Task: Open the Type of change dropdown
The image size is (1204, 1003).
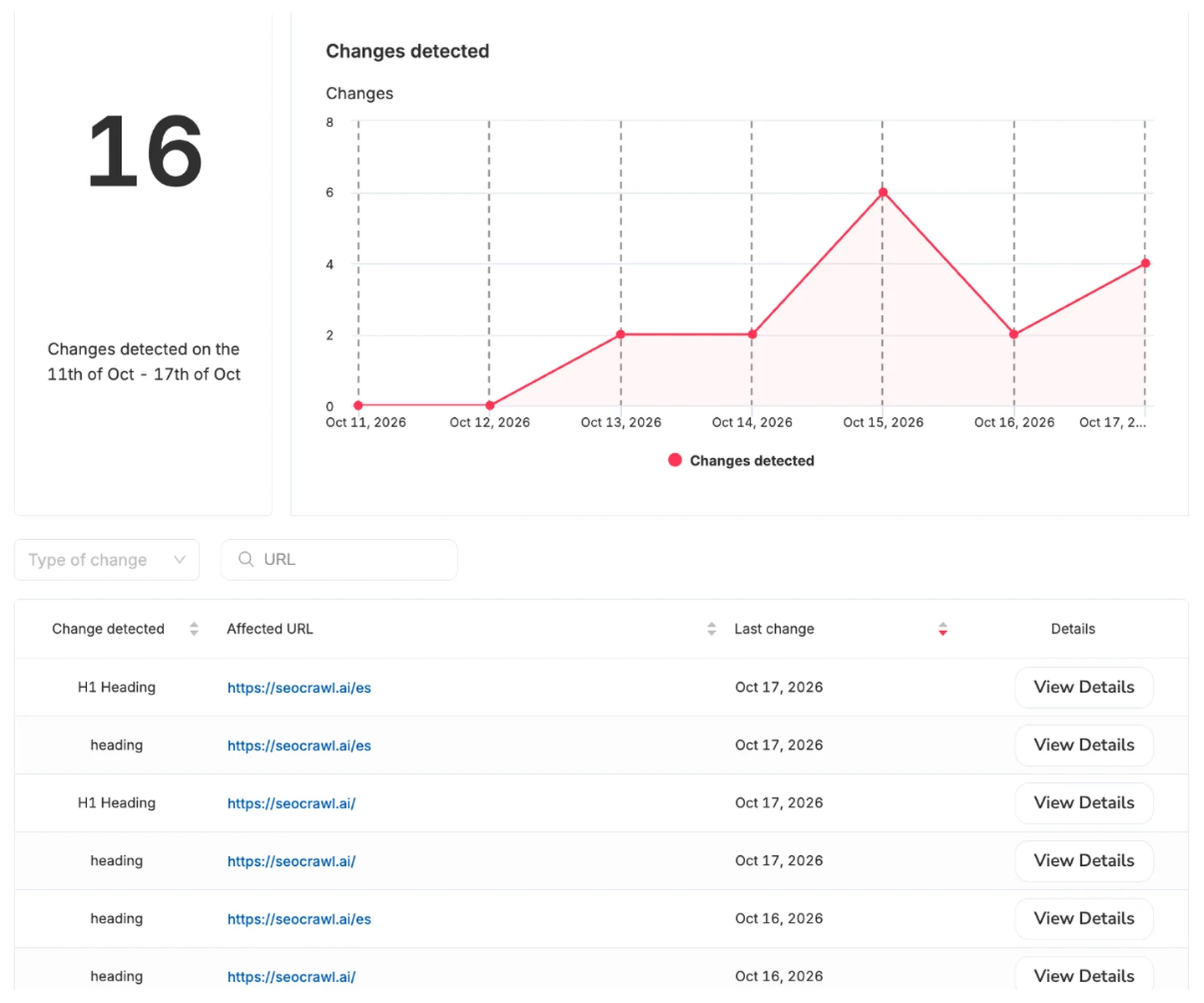Action: click(107, 560)
